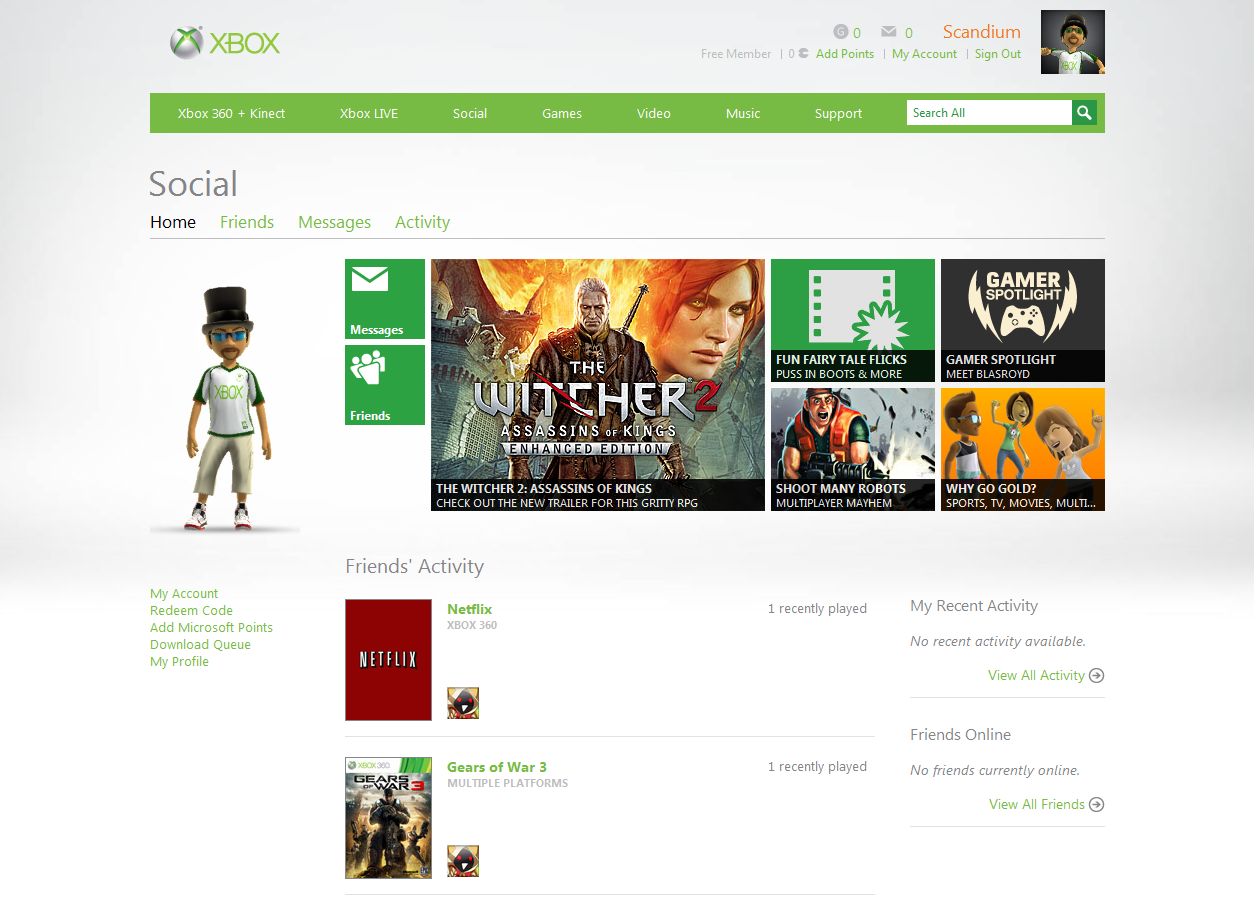The width and height of the screenshot is (1254, 912).
Task: Open the My Profile link
Action: [179, 662]
